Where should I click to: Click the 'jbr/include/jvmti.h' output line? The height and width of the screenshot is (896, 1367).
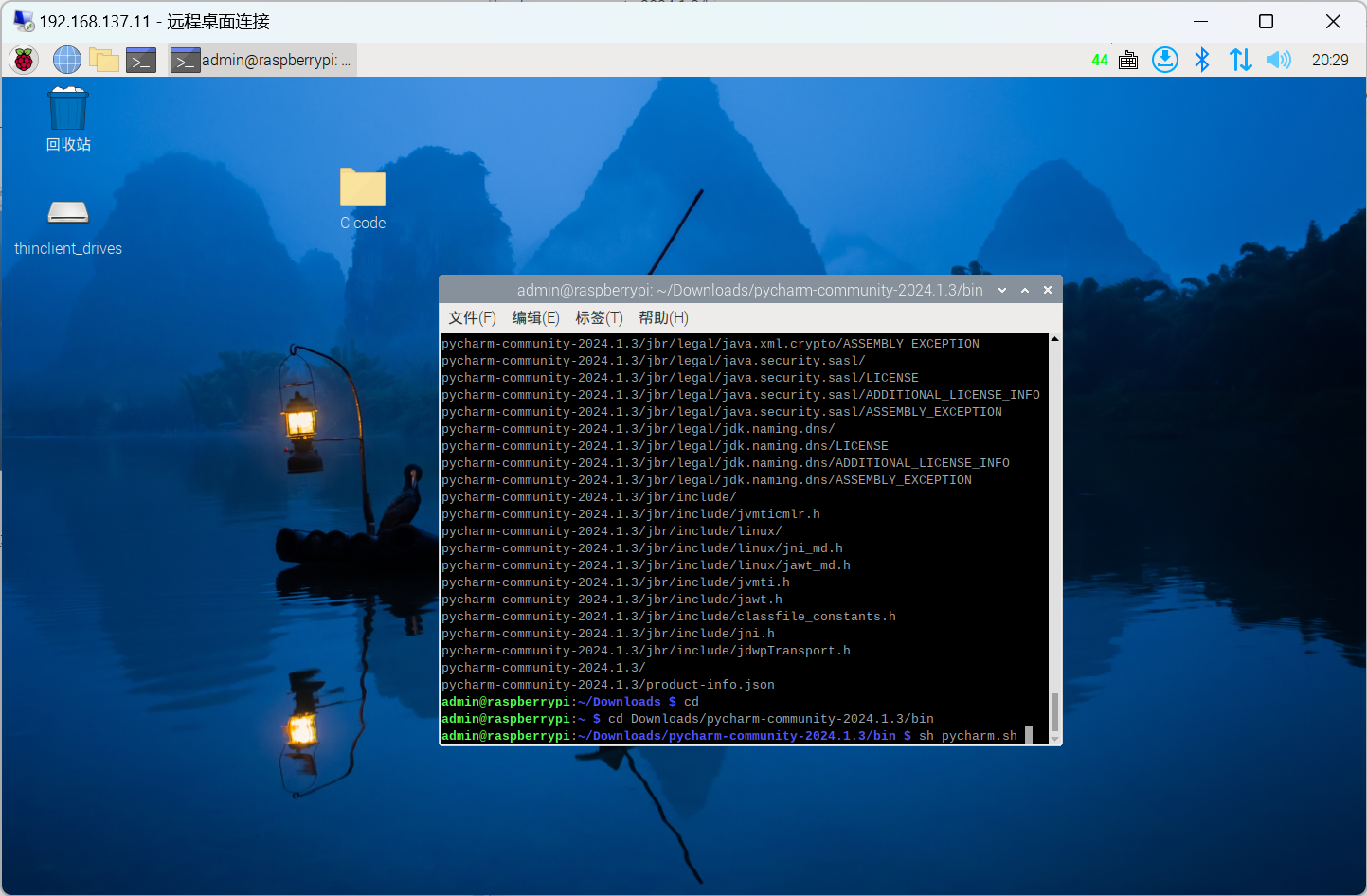point(616,582)
